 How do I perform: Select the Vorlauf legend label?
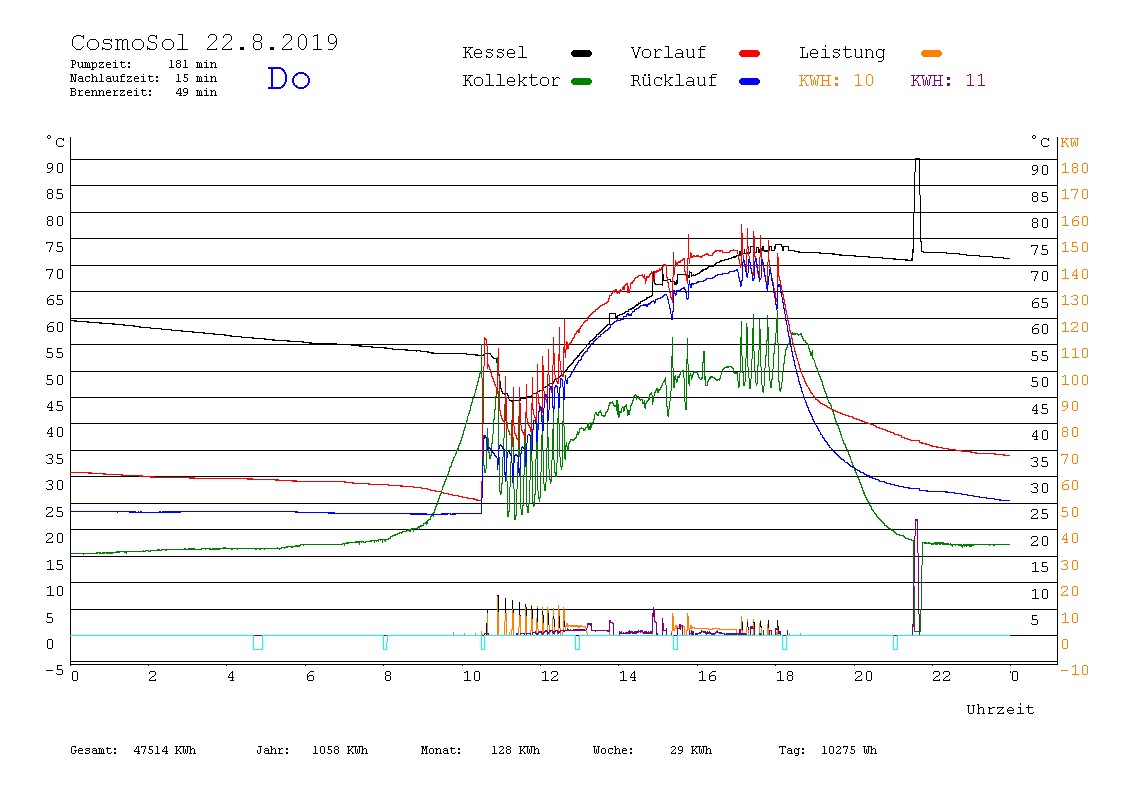668,53
